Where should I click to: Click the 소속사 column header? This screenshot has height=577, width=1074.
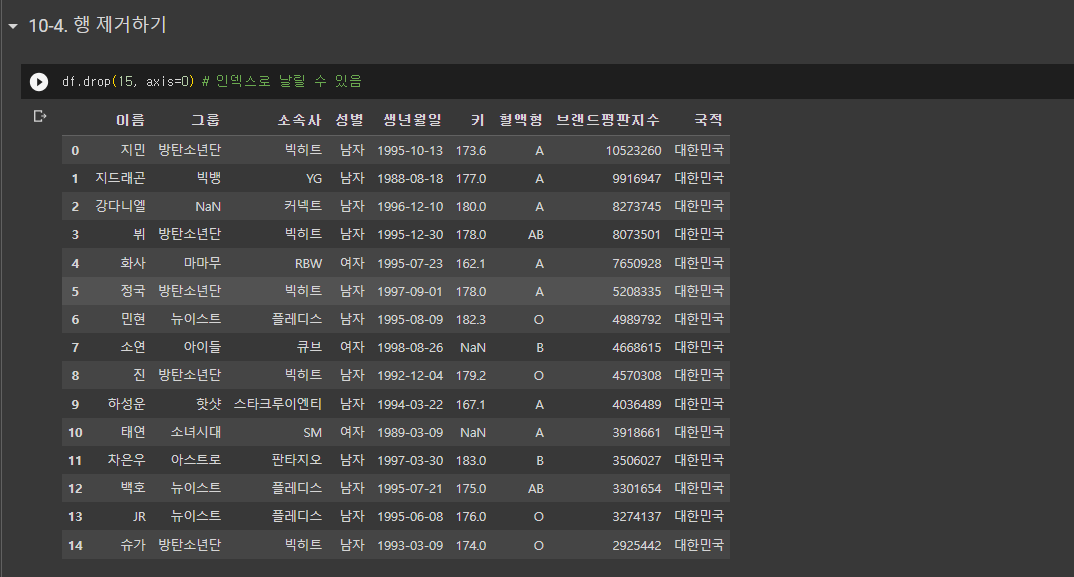pyautogui.click(x=299, y=121)
